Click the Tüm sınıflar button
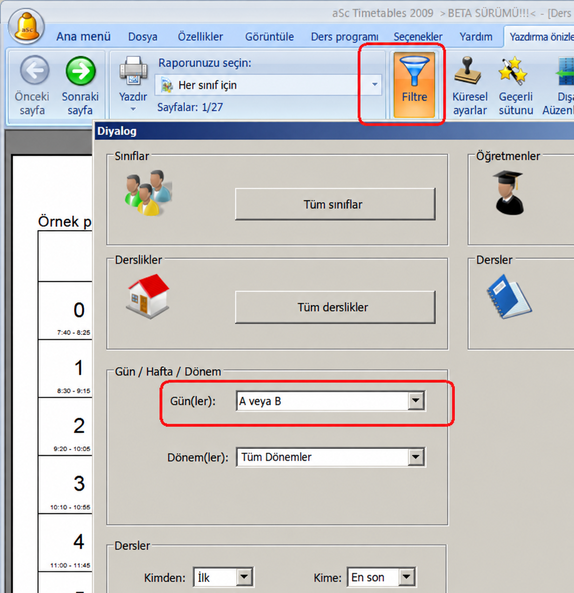Screen dimensions: 574x593 click(x=335, y=204)
